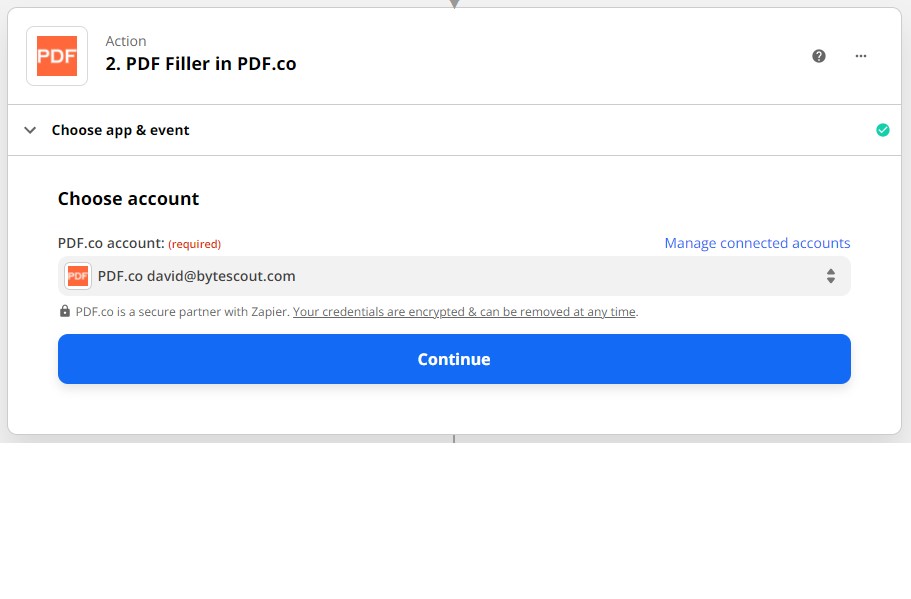The width and height of the screenshot is (911, 599).
Task: Click the Action label above the title
Action: point(125,41)
